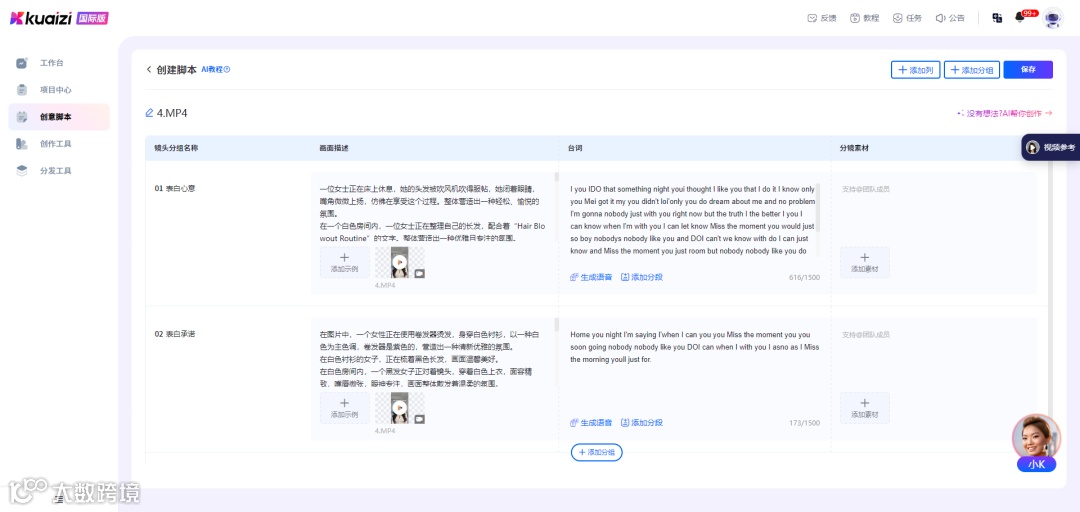Screen dimensions: 1080x512
Task: Click 添加分段 in row 02
Action: 642,422
